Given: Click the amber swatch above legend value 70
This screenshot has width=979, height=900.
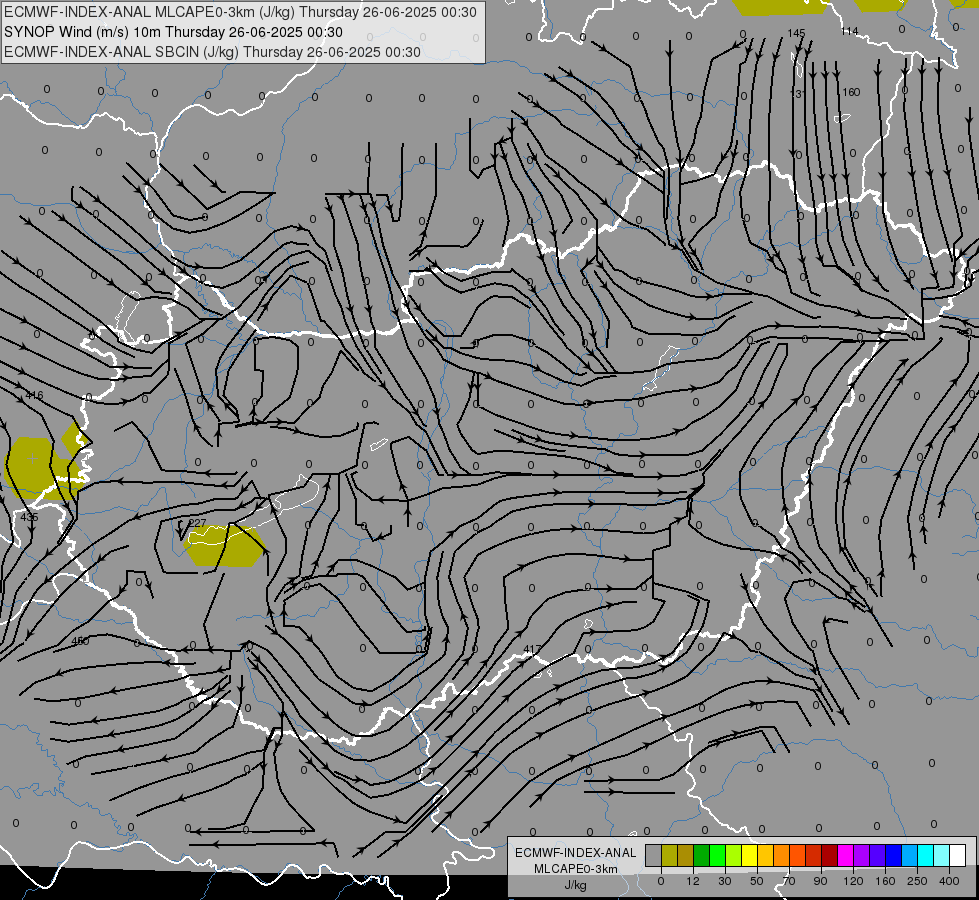Looking at the screenshot, I should pyautogui.click(x=782, y=855).
